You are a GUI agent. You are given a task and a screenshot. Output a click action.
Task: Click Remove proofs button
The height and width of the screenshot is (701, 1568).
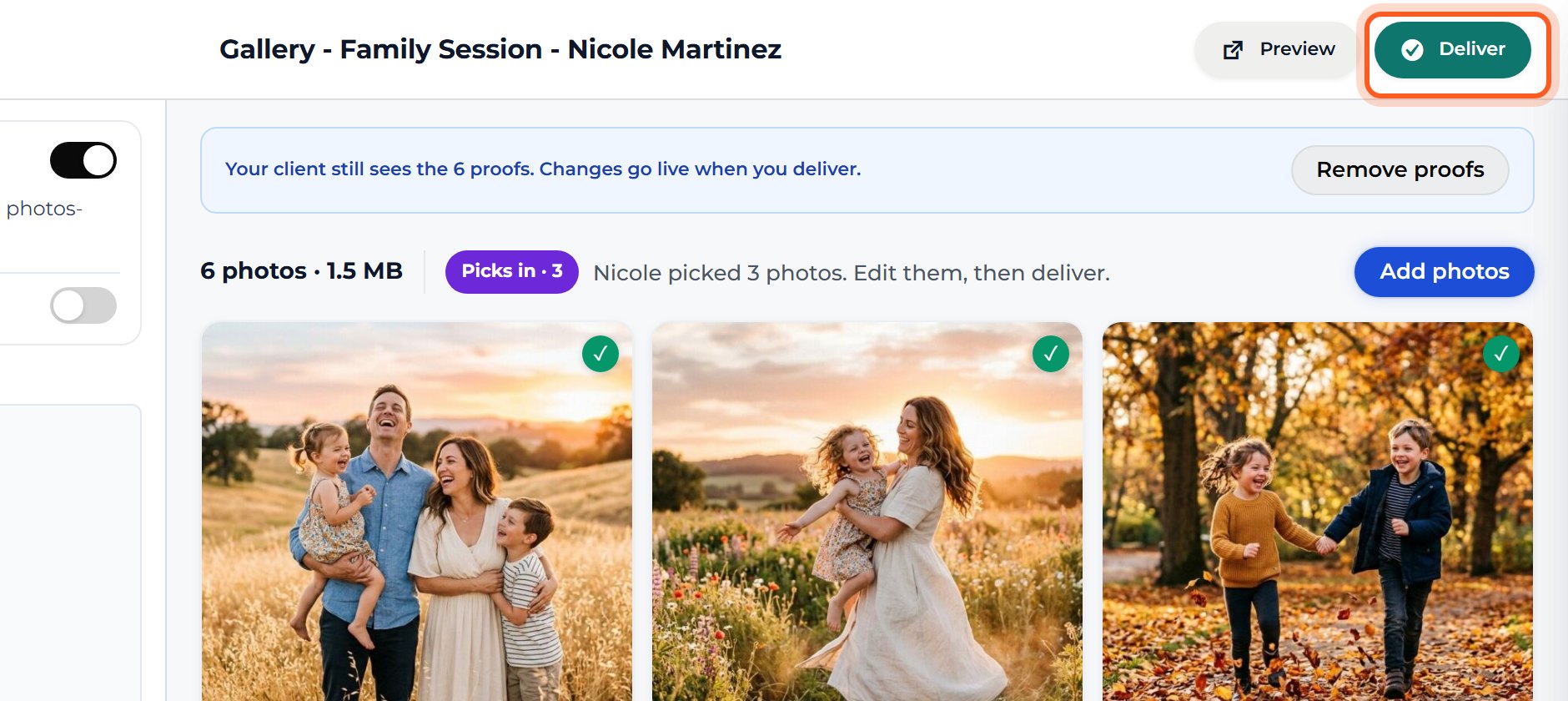point(1400,170)
